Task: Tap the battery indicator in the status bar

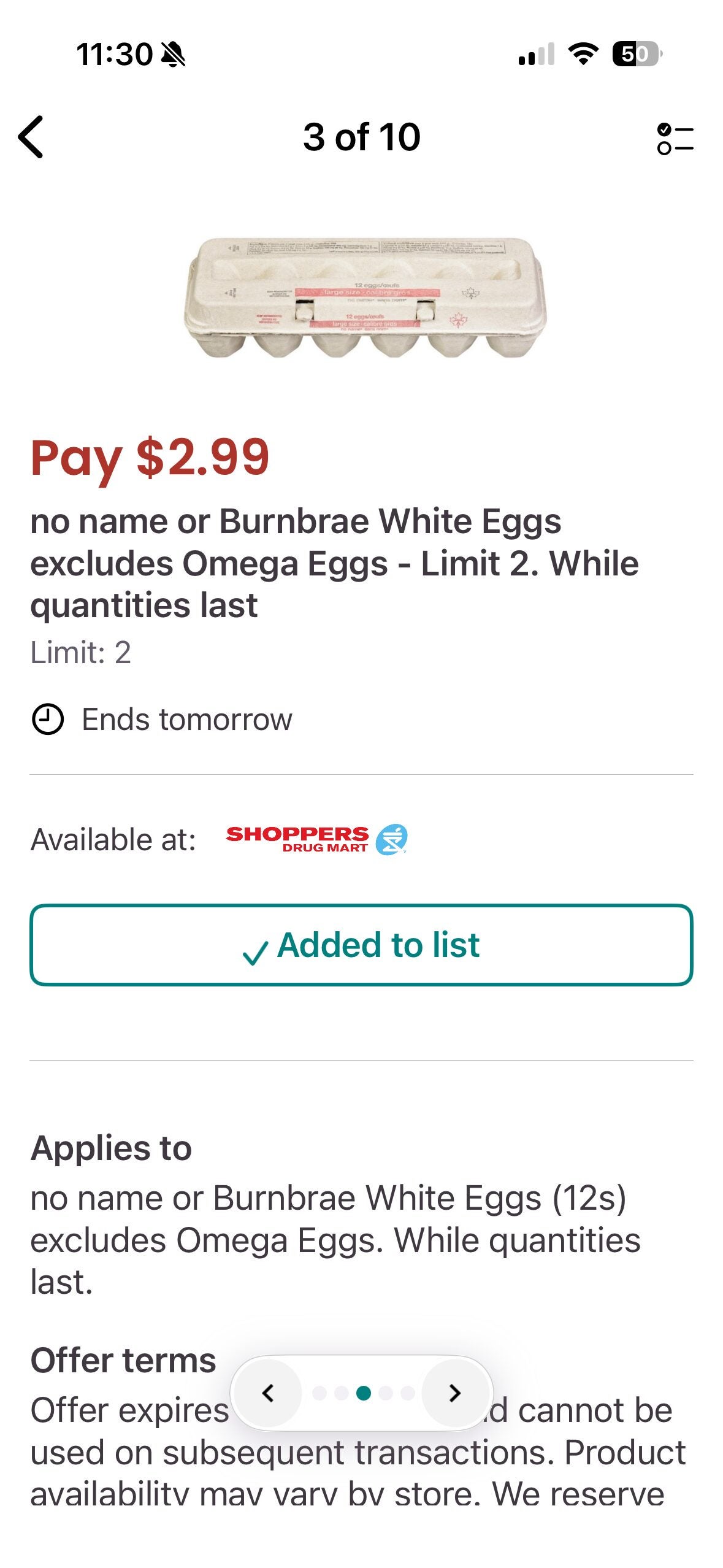Action: 637,54
